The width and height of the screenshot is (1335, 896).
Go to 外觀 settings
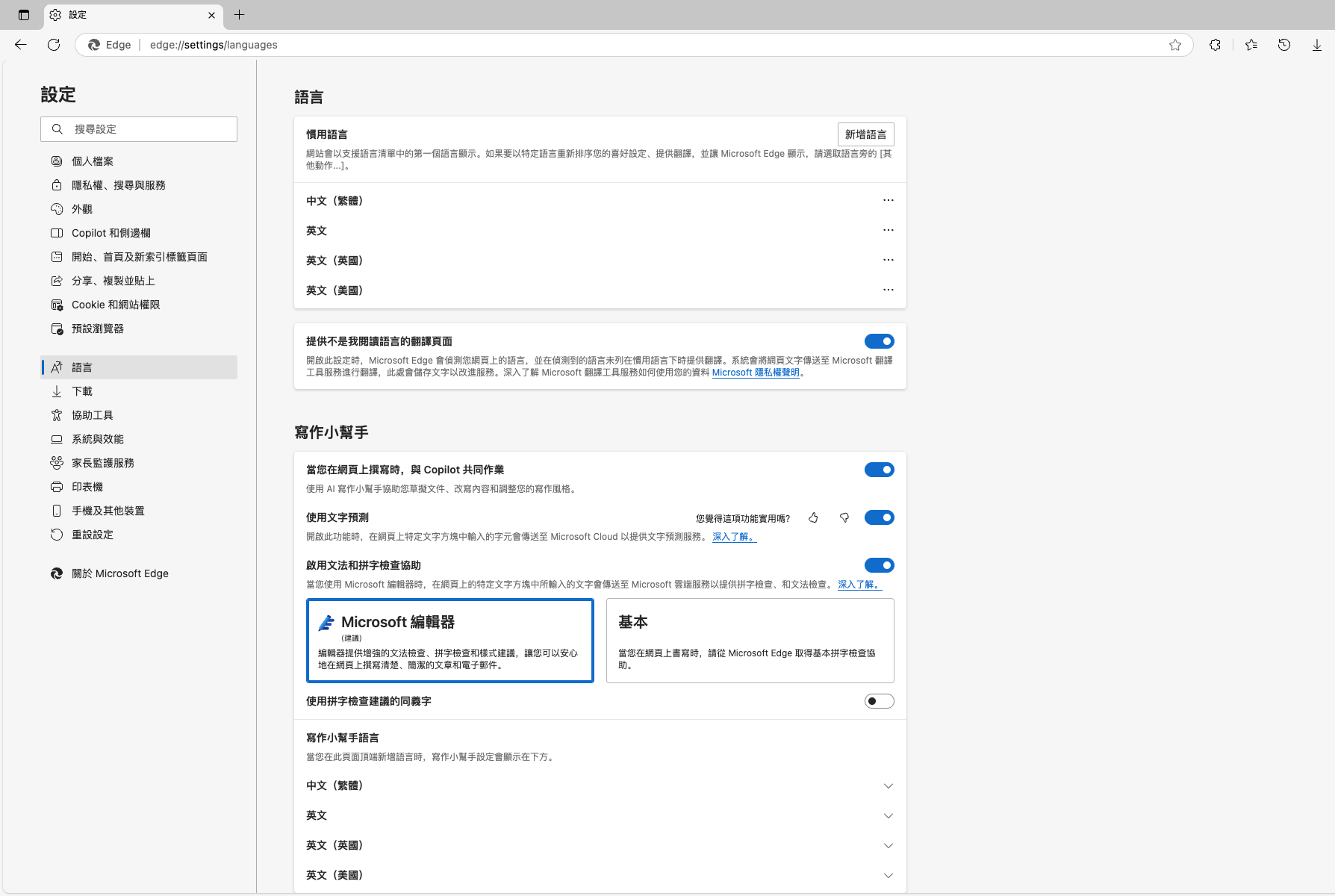(139, 209)
